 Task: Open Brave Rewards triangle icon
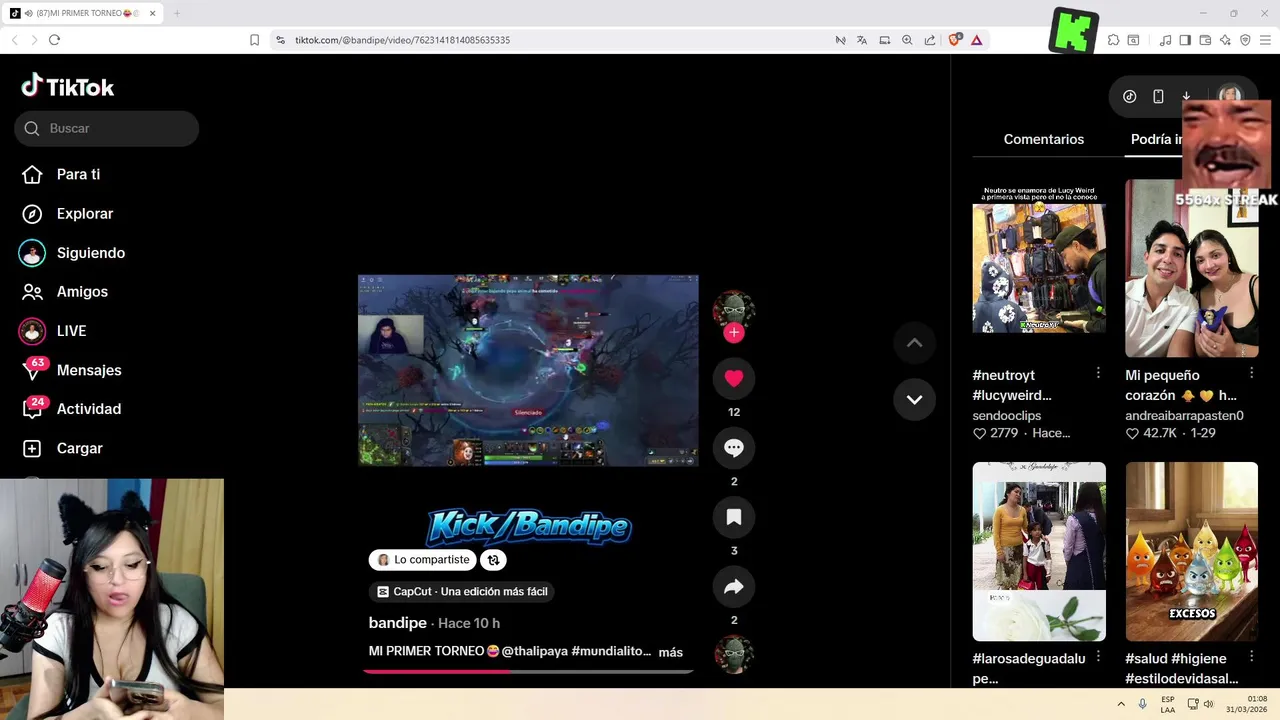[976, 40]
